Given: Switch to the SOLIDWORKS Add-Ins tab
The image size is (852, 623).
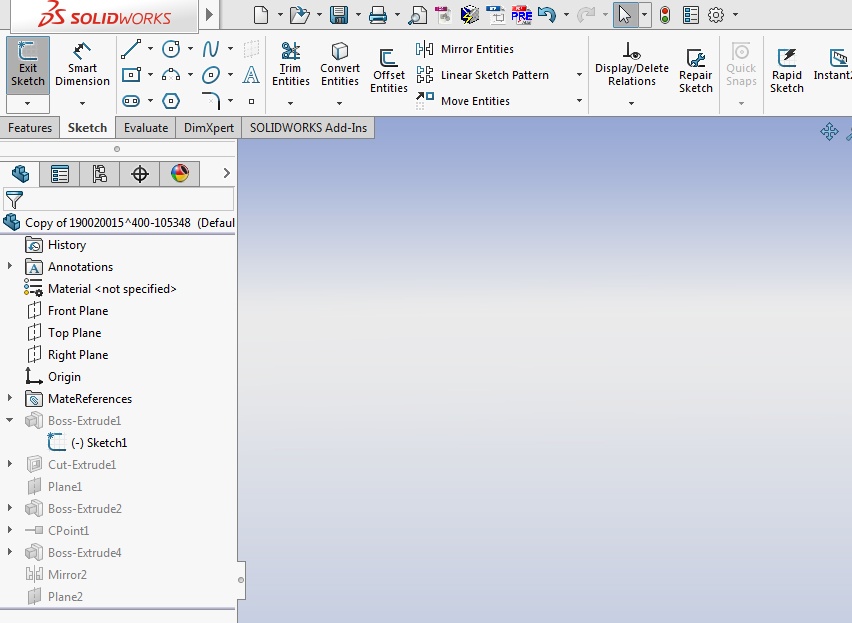Looking at the screenshot, I should click(x=308, y=128).
